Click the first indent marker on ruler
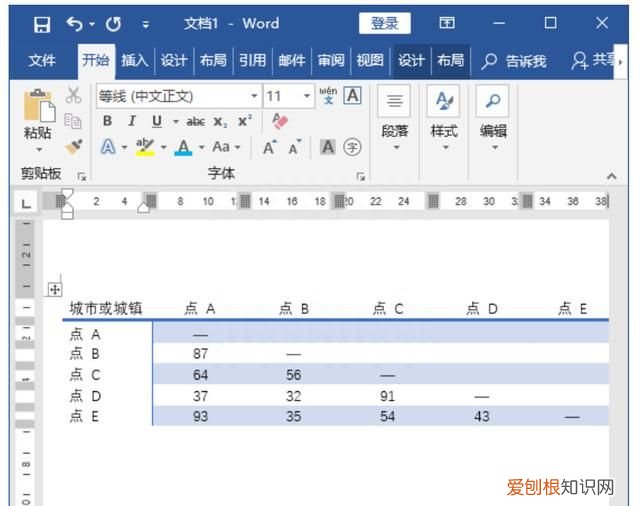Image resolution: width=640 pixels, height=506 pixels. (x=67, y=194)
